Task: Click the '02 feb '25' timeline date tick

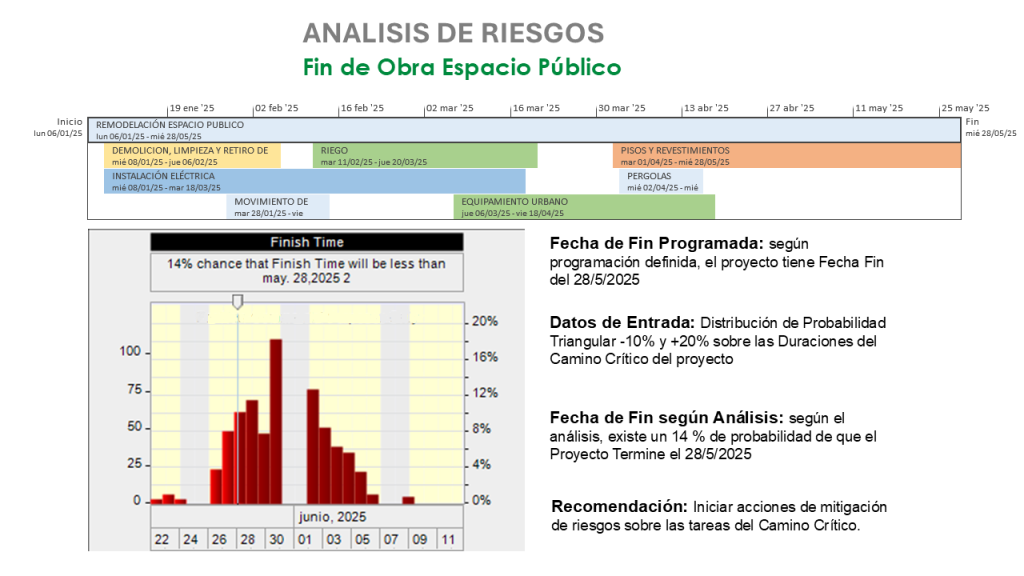Action: (277, 108)
